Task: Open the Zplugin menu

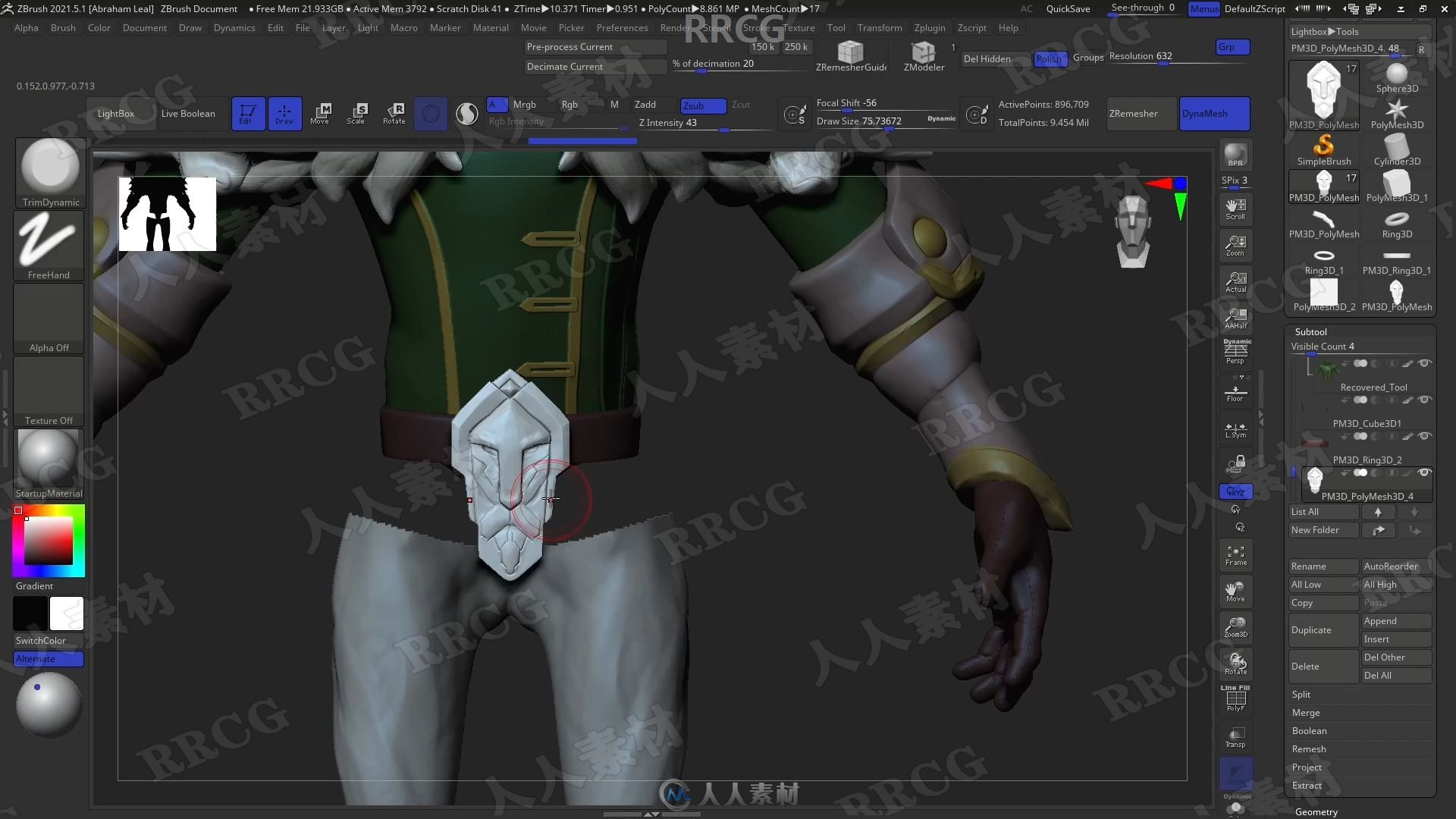Action: [929, 27]
